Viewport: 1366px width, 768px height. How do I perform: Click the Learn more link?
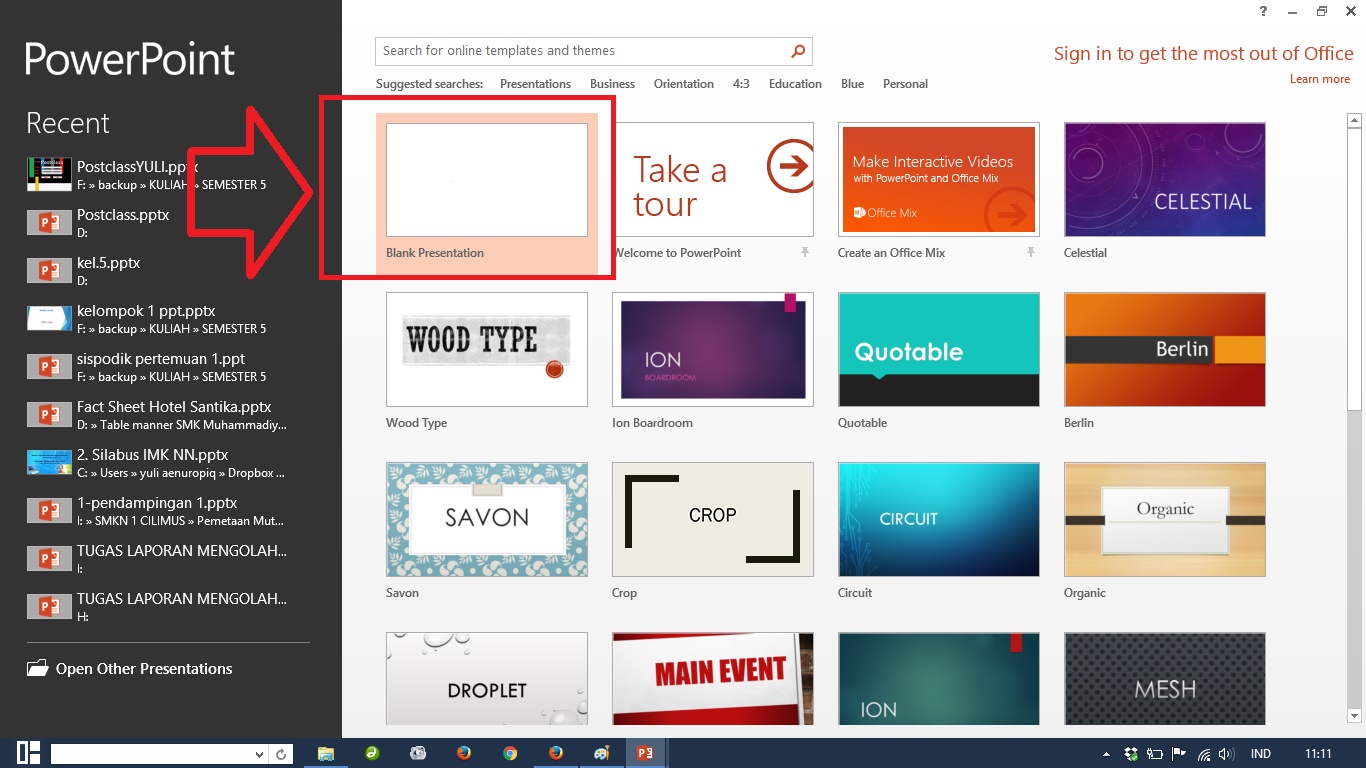pyautogui.click(x=1319, y=79)
